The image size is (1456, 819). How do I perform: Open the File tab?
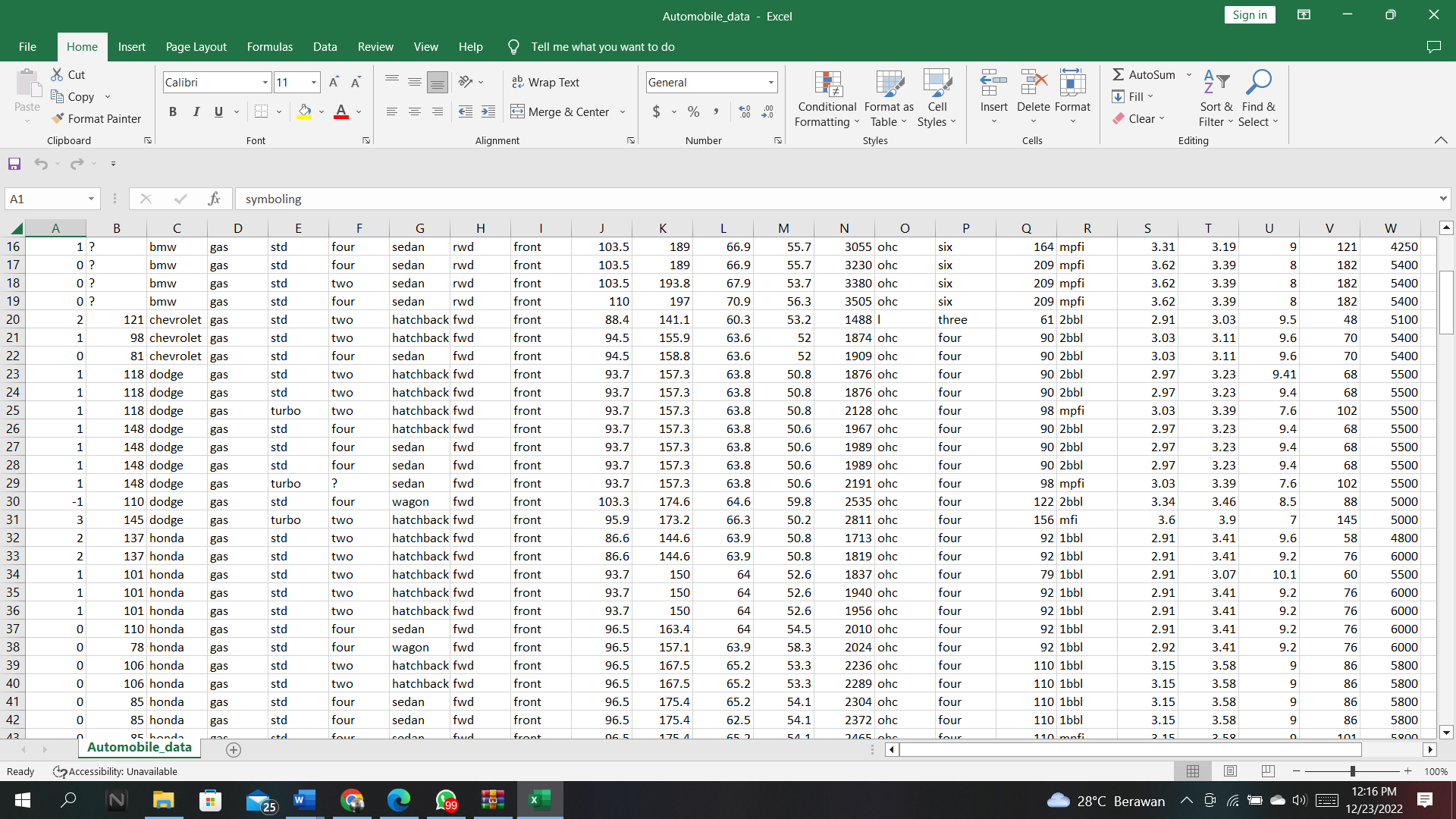pyautogui.click(x=27, y=46)
